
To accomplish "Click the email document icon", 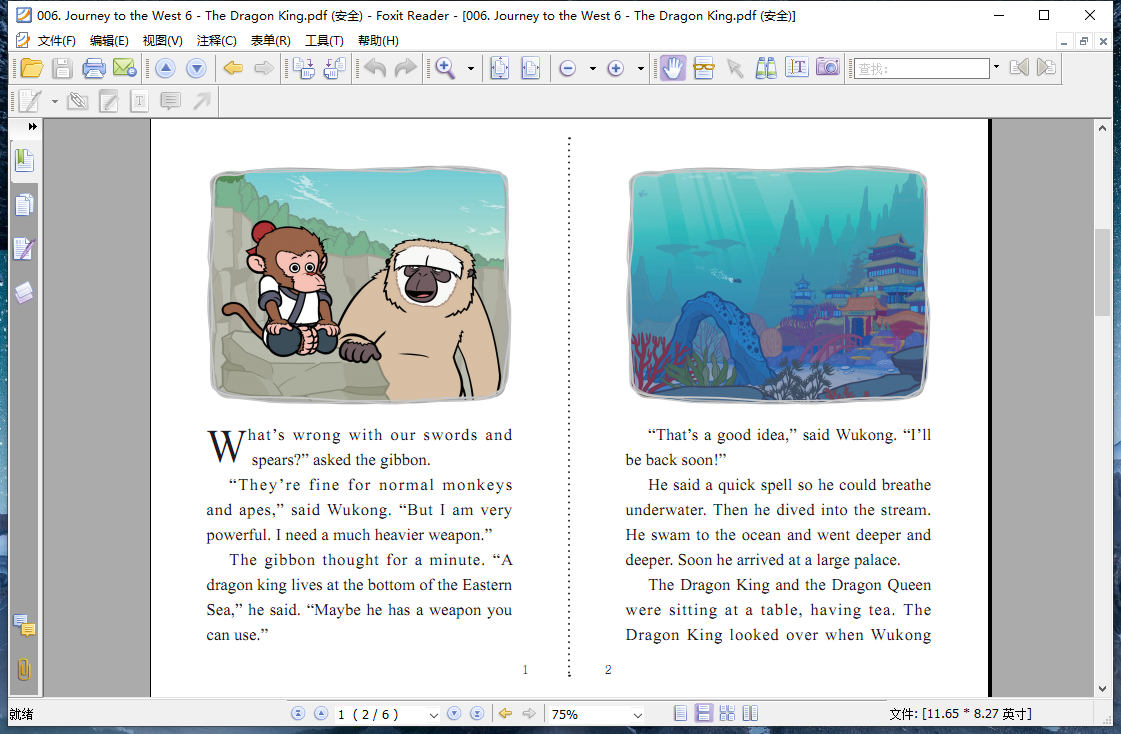I will click(124, 68).
